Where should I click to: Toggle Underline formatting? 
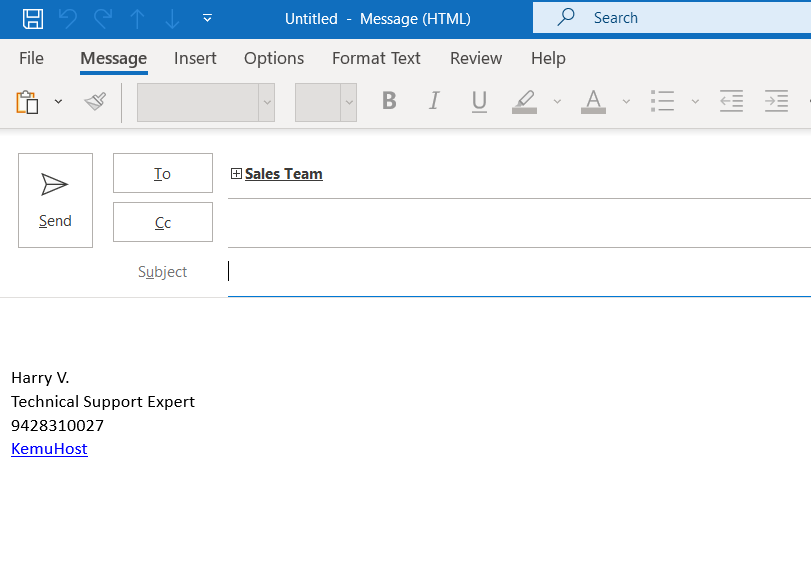click(x=479, y=101)
